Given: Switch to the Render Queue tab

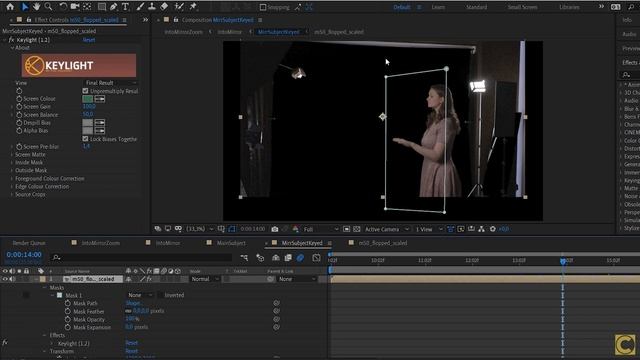Looking at the screenshot, I should coord(29,243).
